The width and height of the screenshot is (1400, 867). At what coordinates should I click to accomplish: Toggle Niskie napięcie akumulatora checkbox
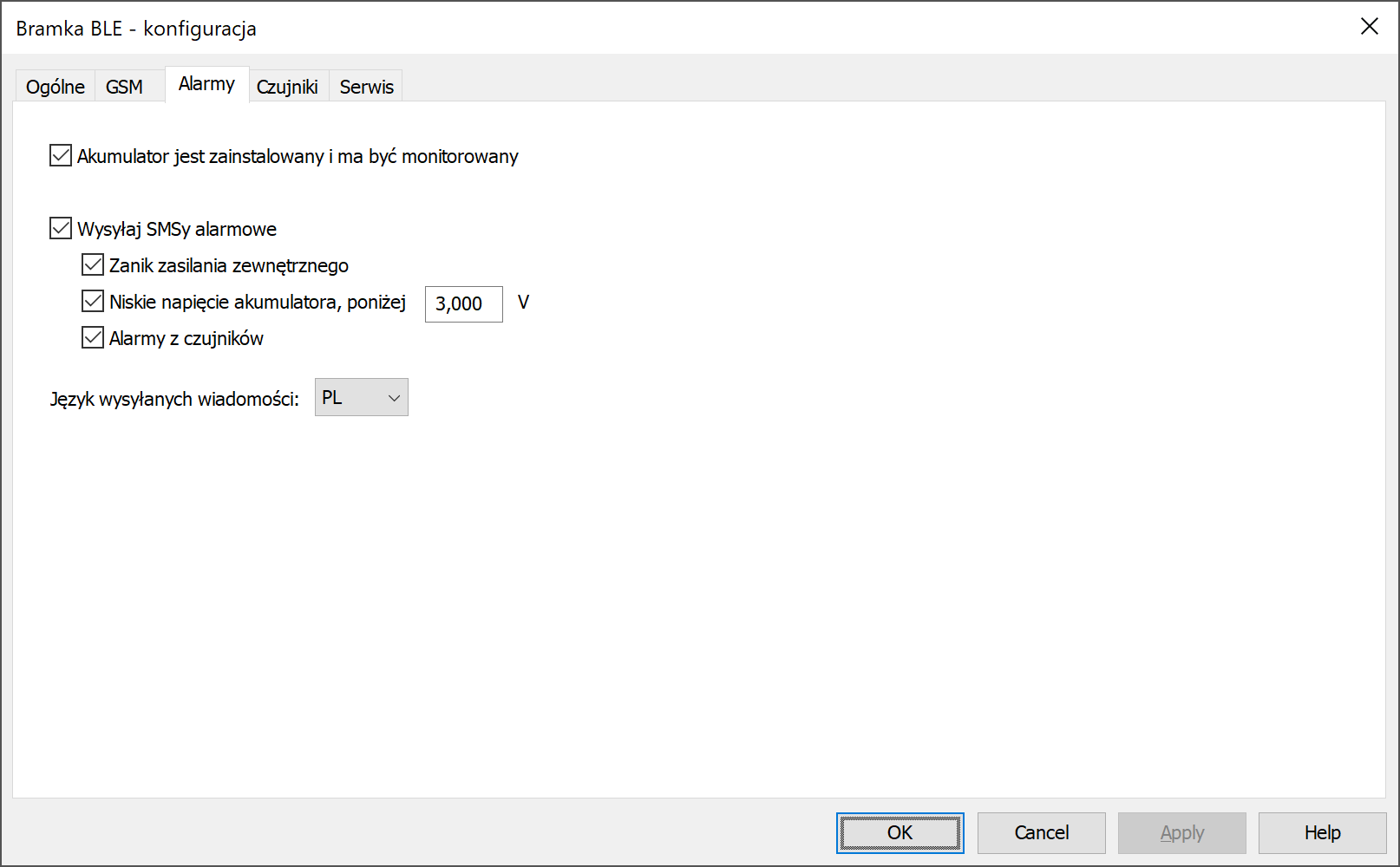93,302
